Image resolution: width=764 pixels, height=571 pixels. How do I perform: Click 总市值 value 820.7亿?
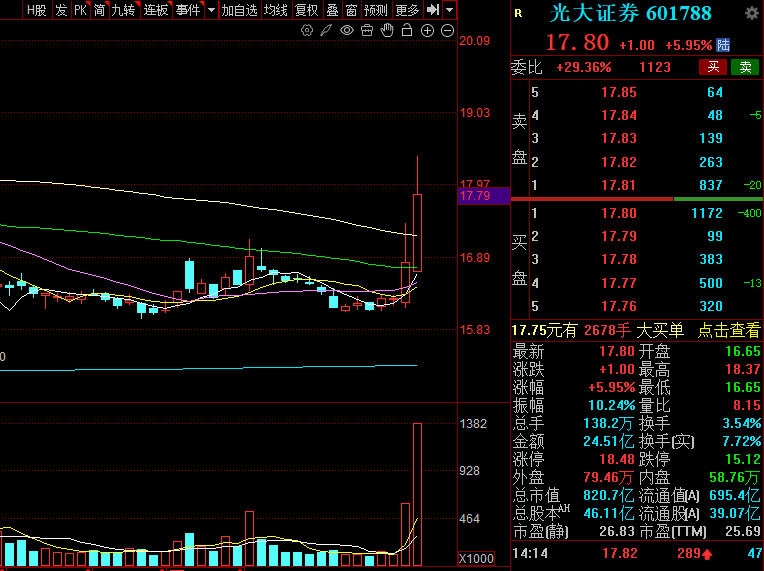(x=609, y=495)
